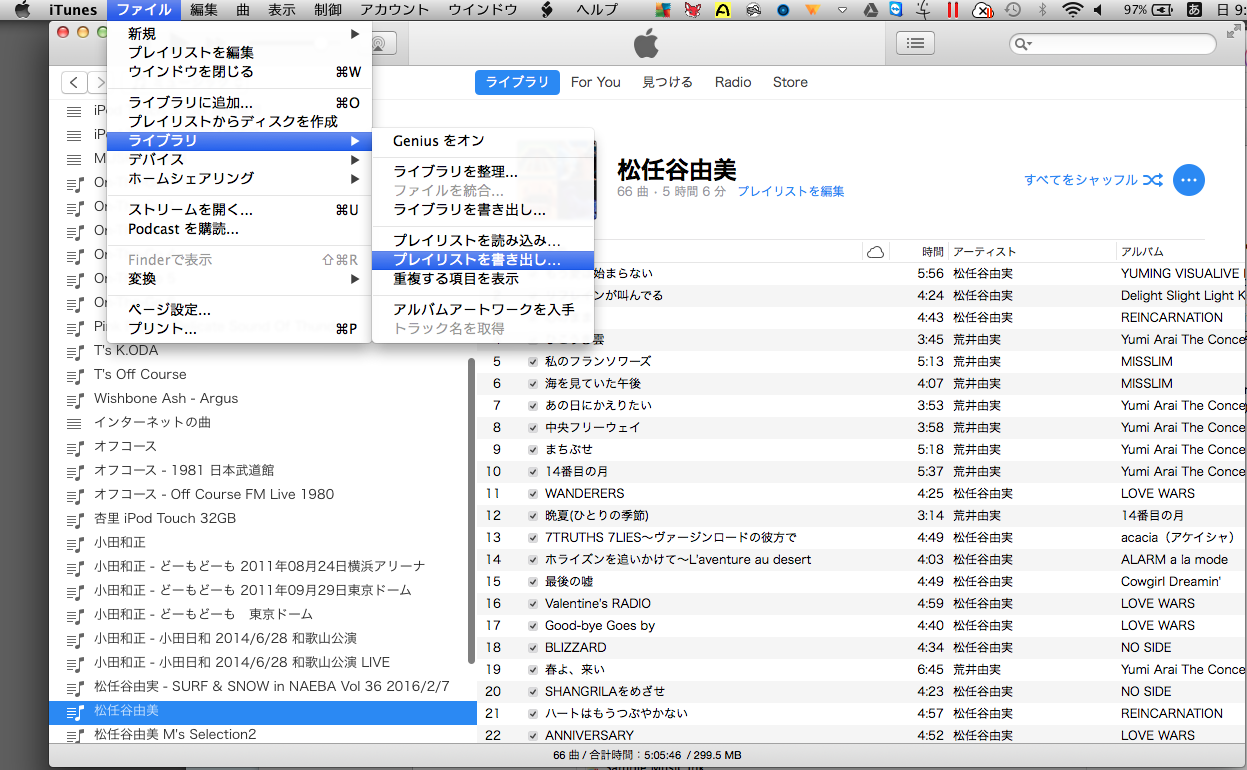Expand the 新規 submenu
Viewport: 1247px width, 770px height.
239,34
